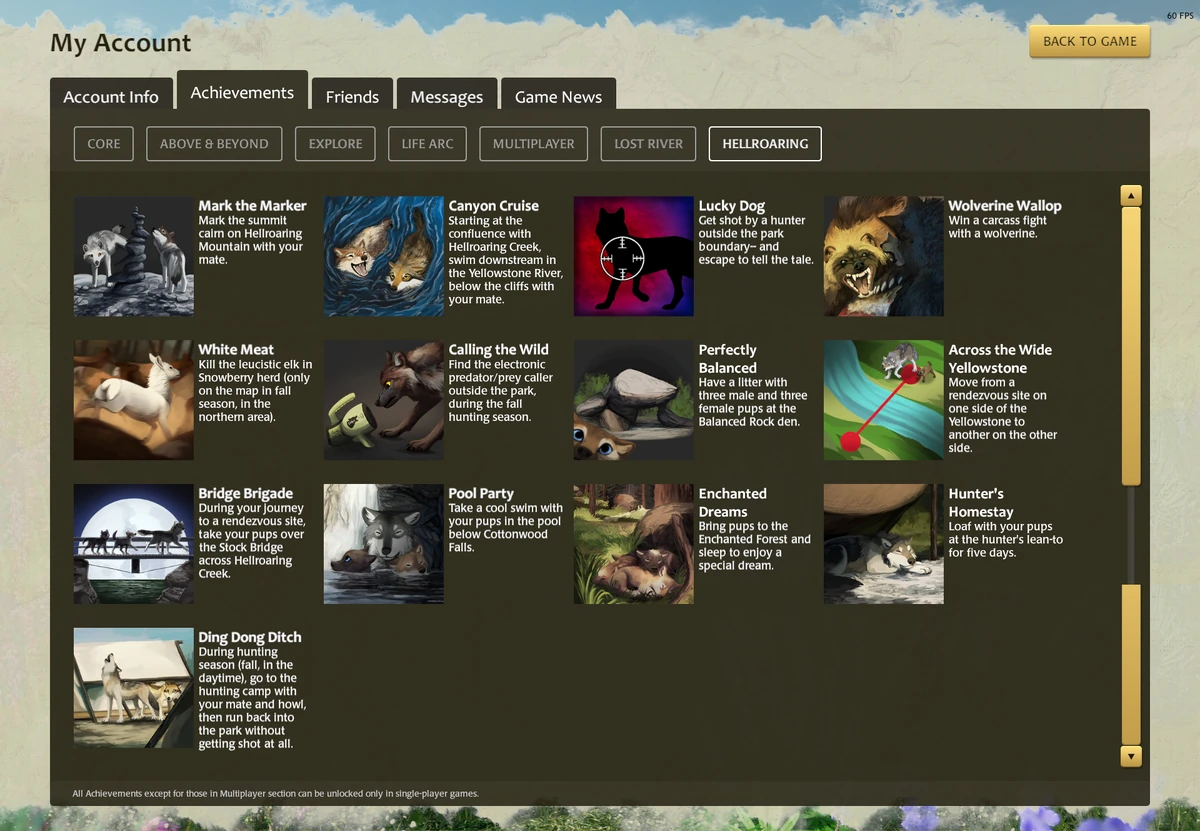The width and height of the screenshot is (1200, 831).
Task: Select the Calling the Wild caller image
Action: tap(383, 400)
